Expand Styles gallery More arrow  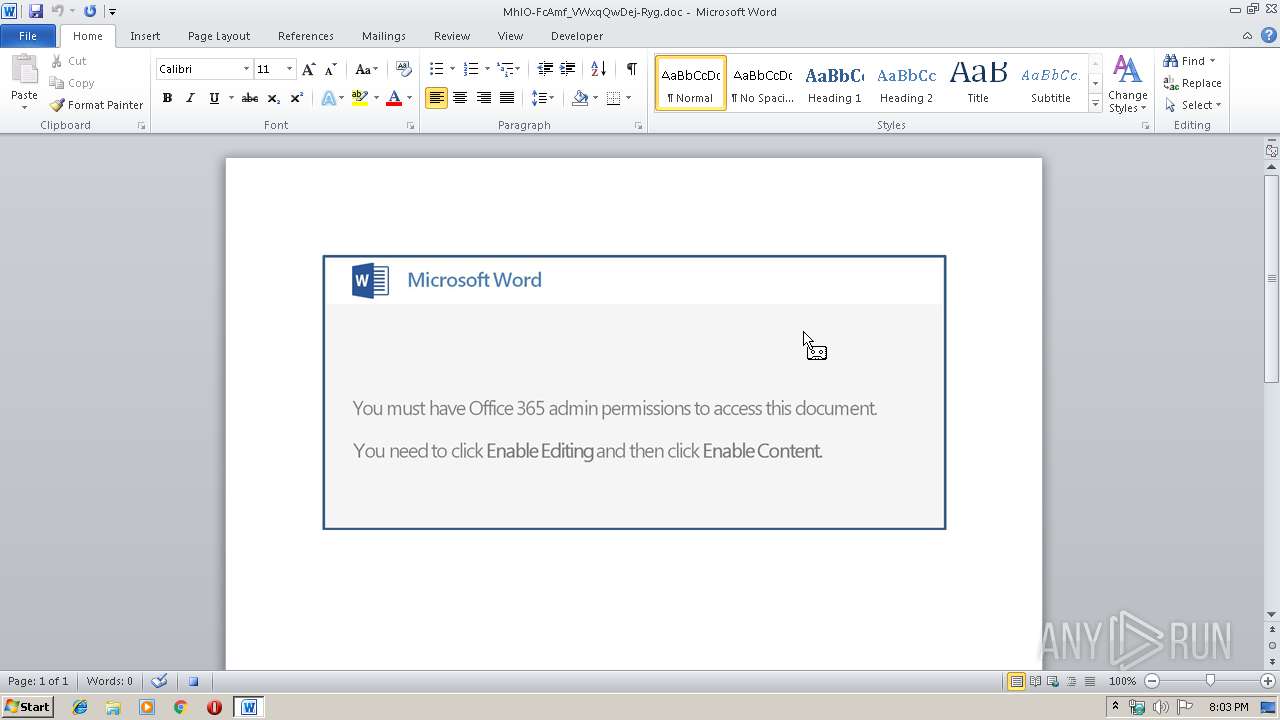[x=1095, y=104]
